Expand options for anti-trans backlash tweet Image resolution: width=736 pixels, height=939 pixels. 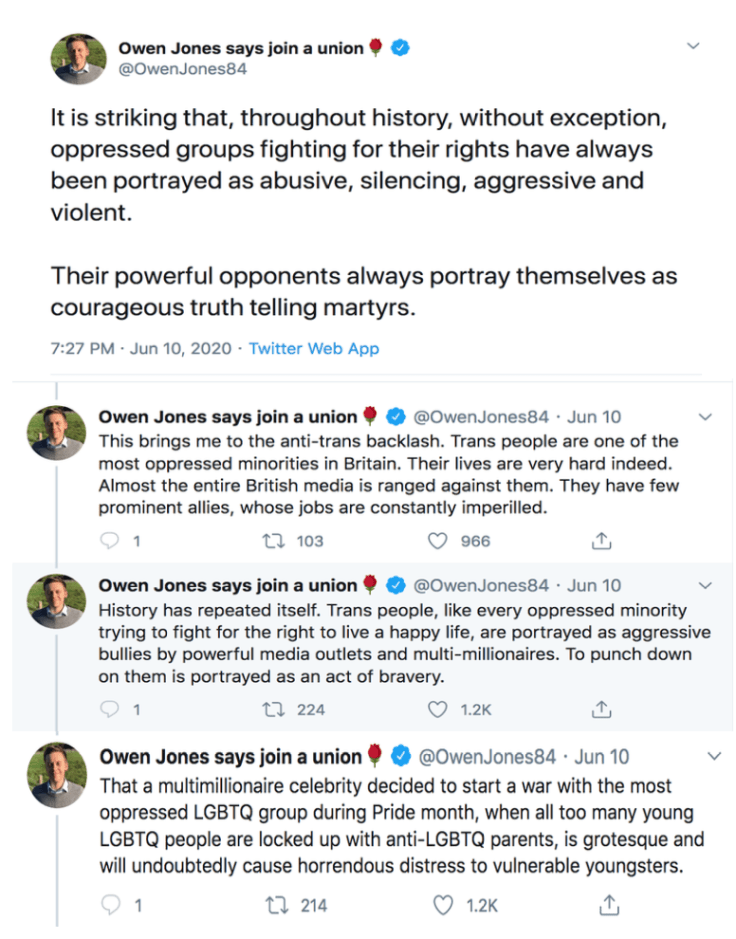705,417
